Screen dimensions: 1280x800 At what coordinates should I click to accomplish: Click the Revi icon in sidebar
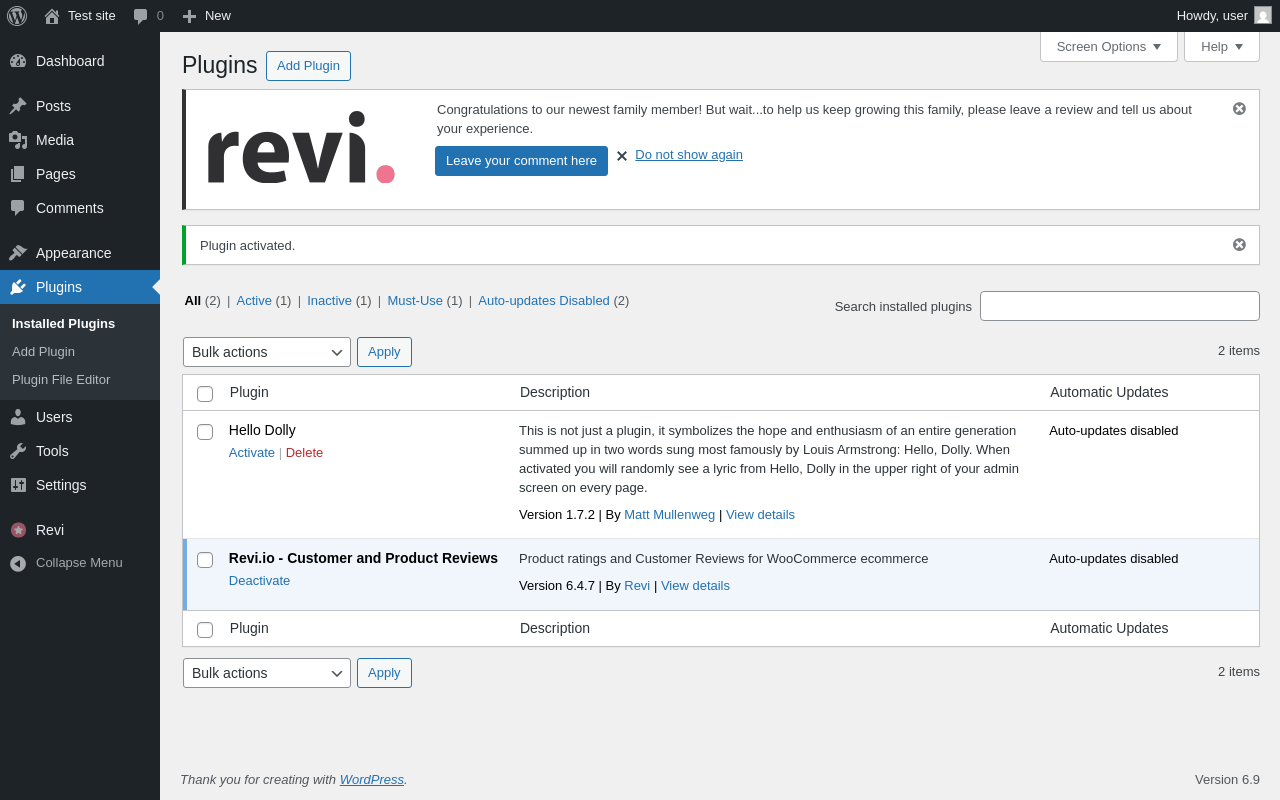coord(18,530)
